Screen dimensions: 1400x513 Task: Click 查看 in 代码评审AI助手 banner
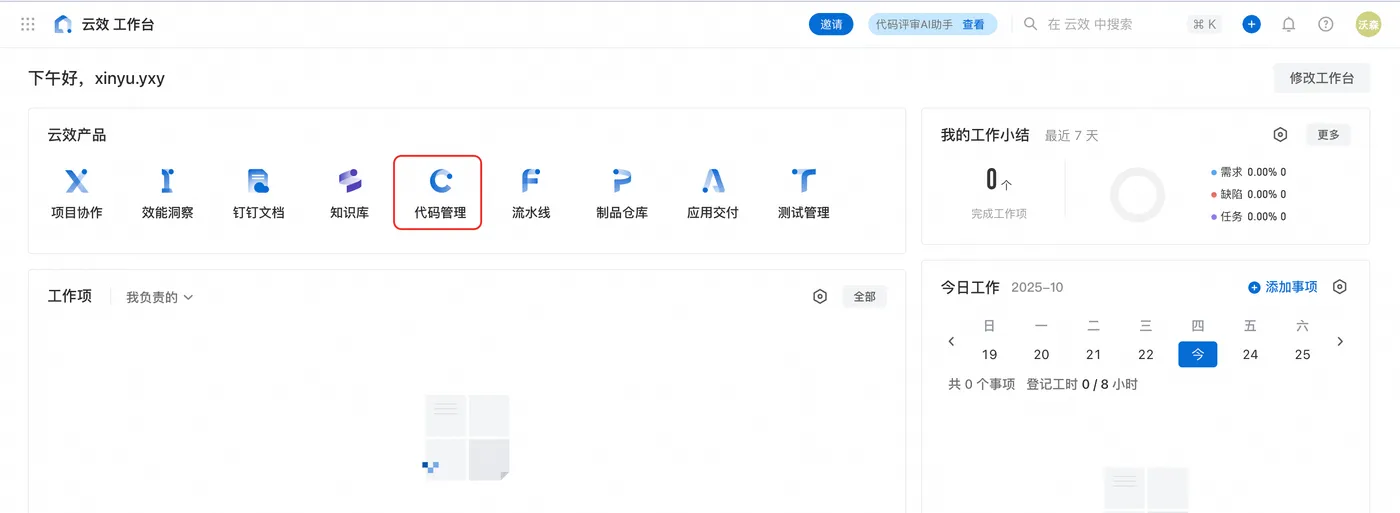tap(973, 24)
